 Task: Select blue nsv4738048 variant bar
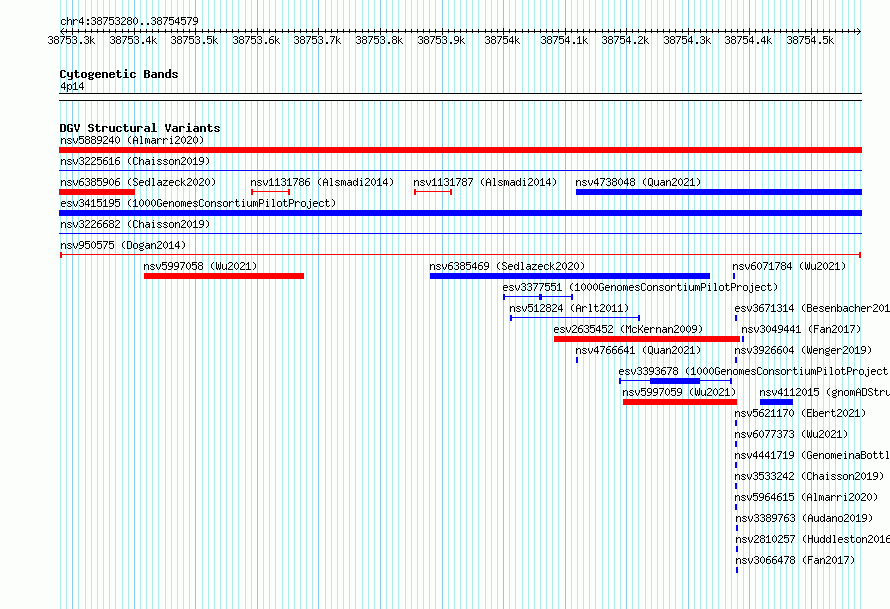click(719, 192)
